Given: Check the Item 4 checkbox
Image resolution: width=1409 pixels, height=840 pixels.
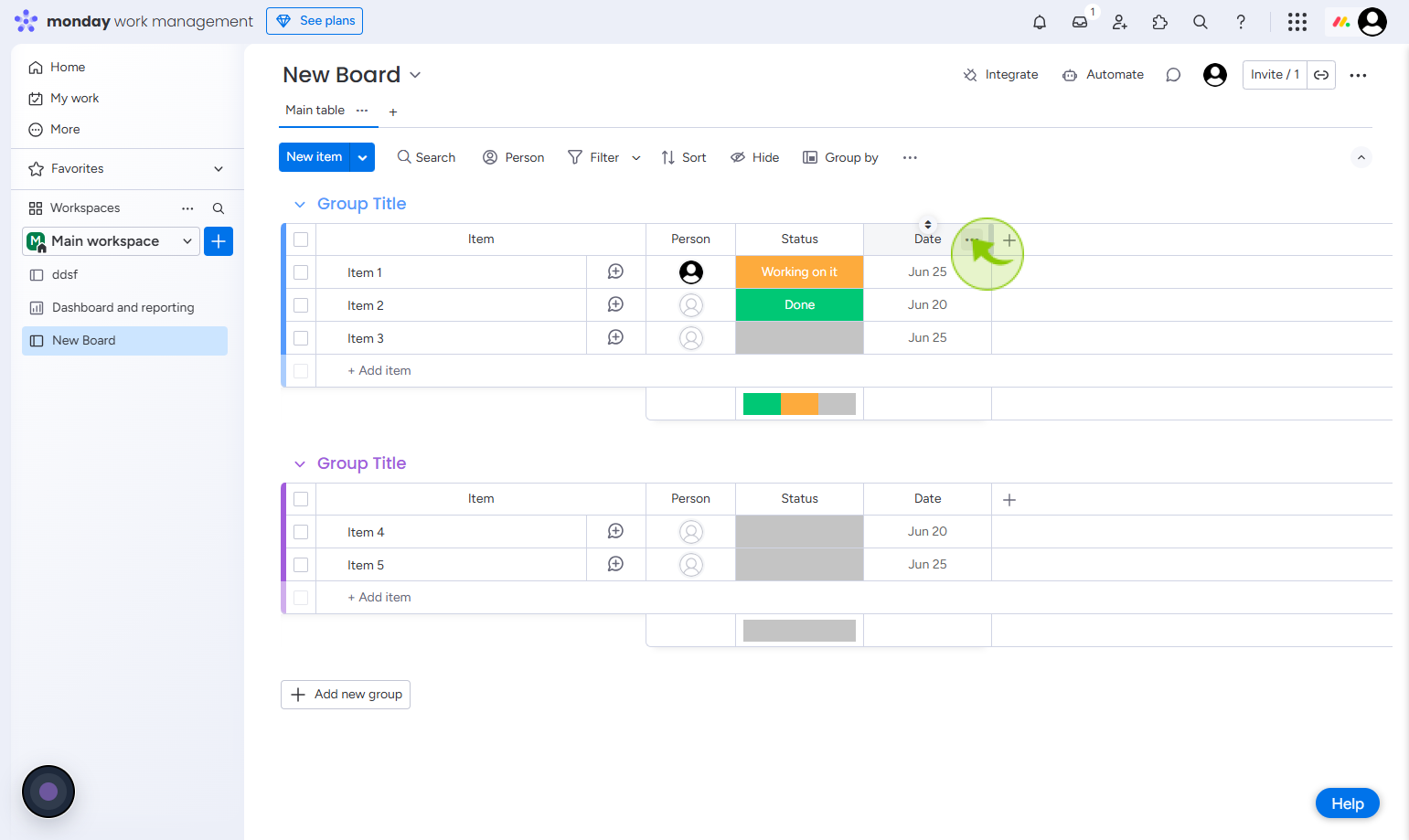Looking at the screenshot, I should (301, 532).
